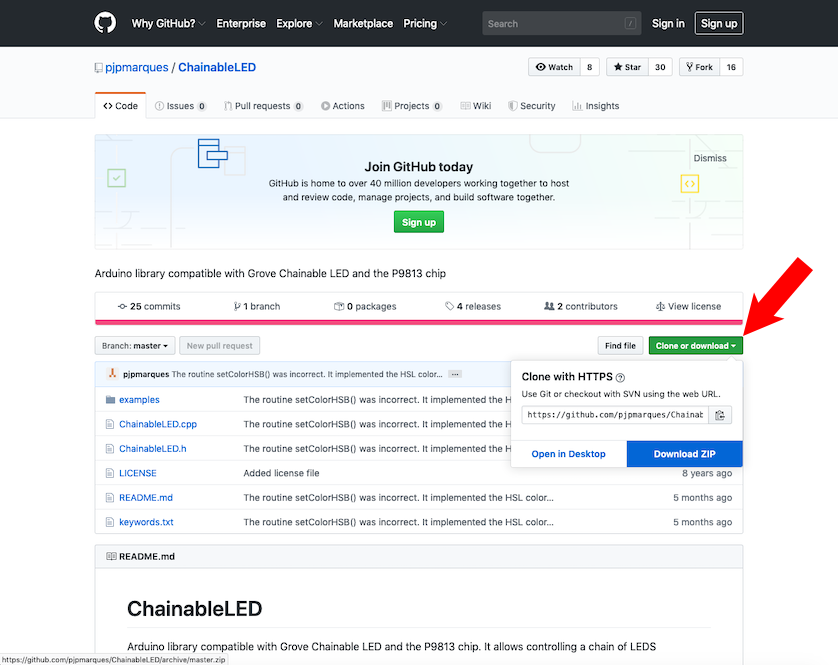This screenshot has width=838, height=665.
Task: Expand commit message ellipsis button
Action: click(455, 374)
